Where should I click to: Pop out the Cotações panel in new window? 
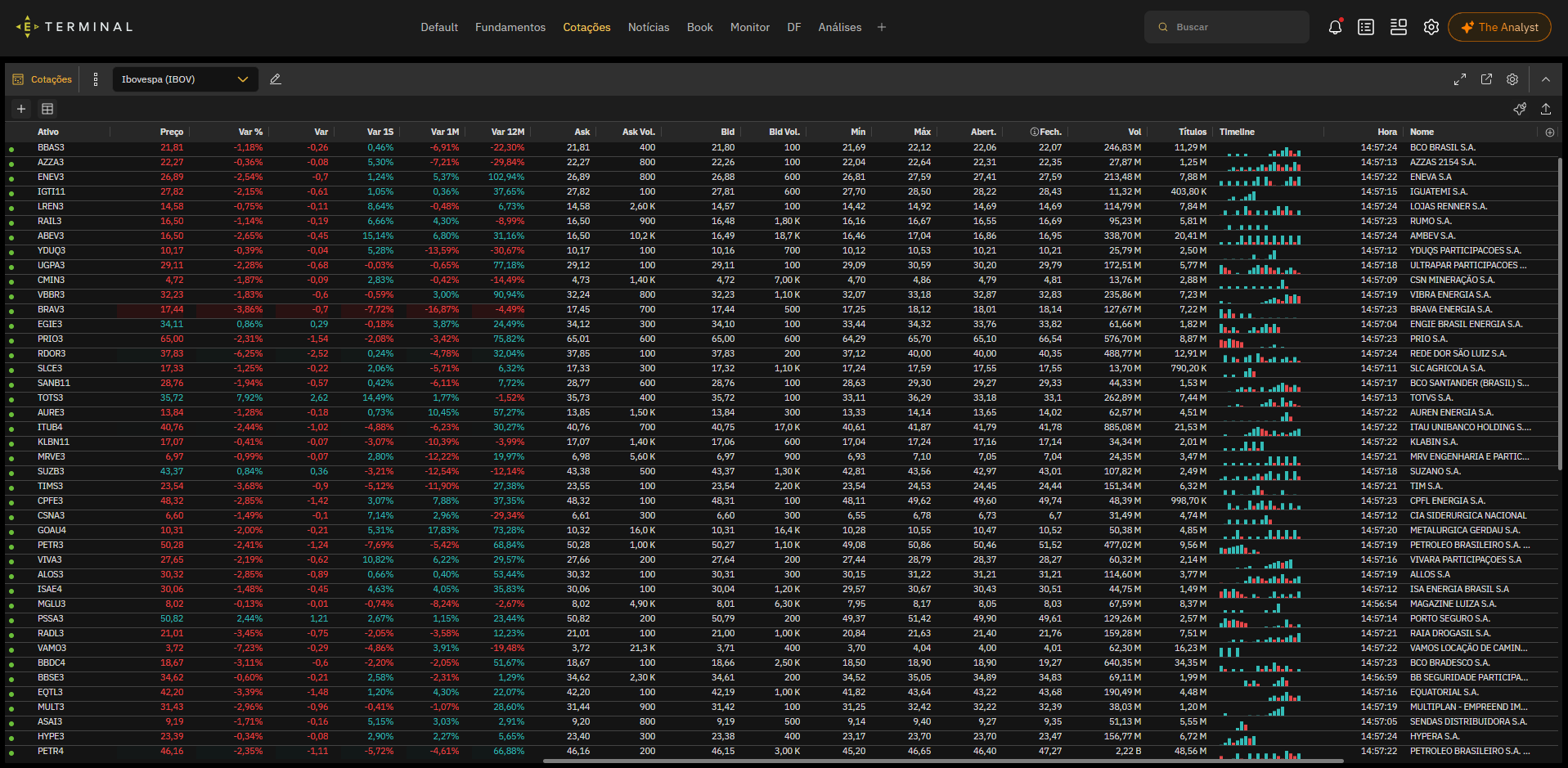(1486, 79)
